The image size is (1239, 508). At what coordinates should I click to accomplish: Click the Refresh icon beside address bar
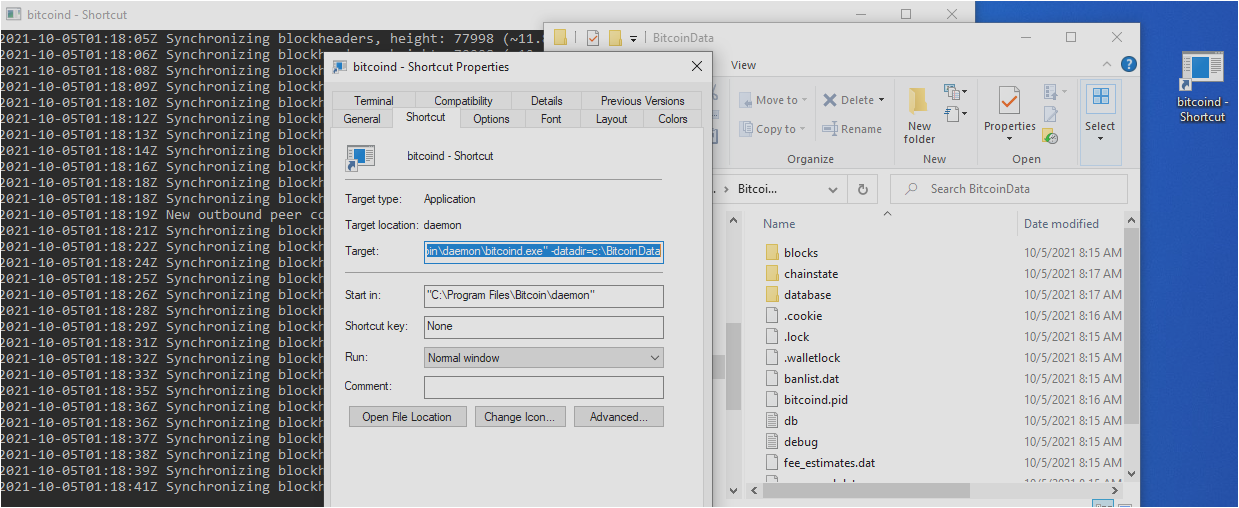862,189
